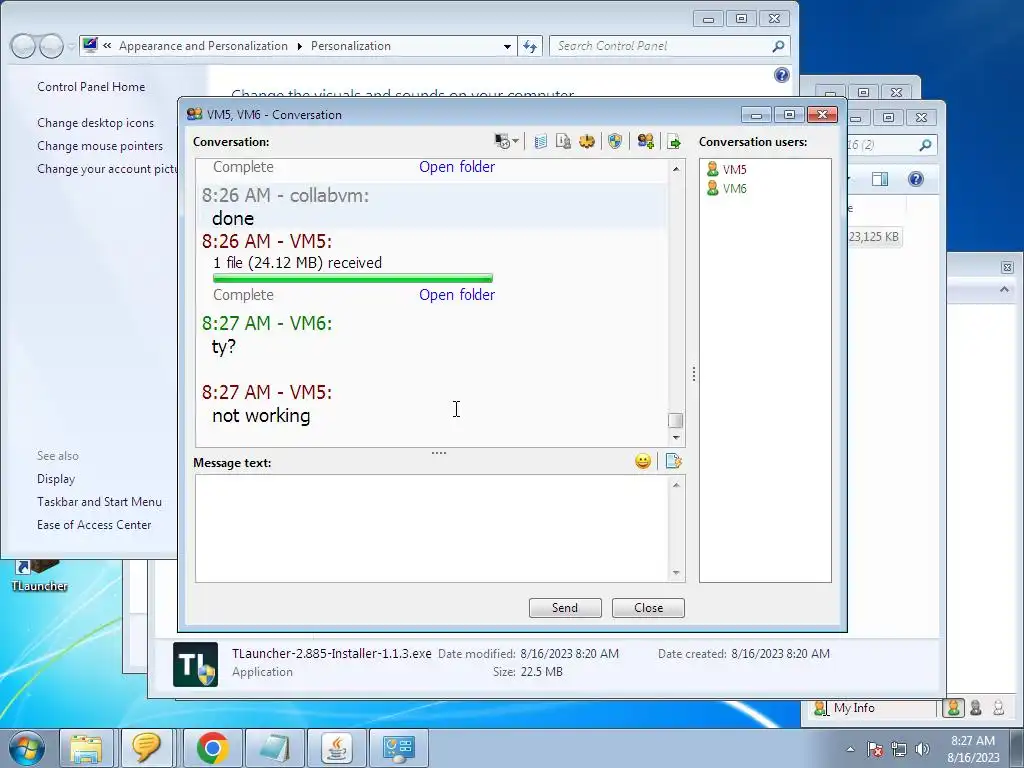This screenshot has height=768, width=1024.
Task: Click the document info toolbar icon
Action: point(563,141)
